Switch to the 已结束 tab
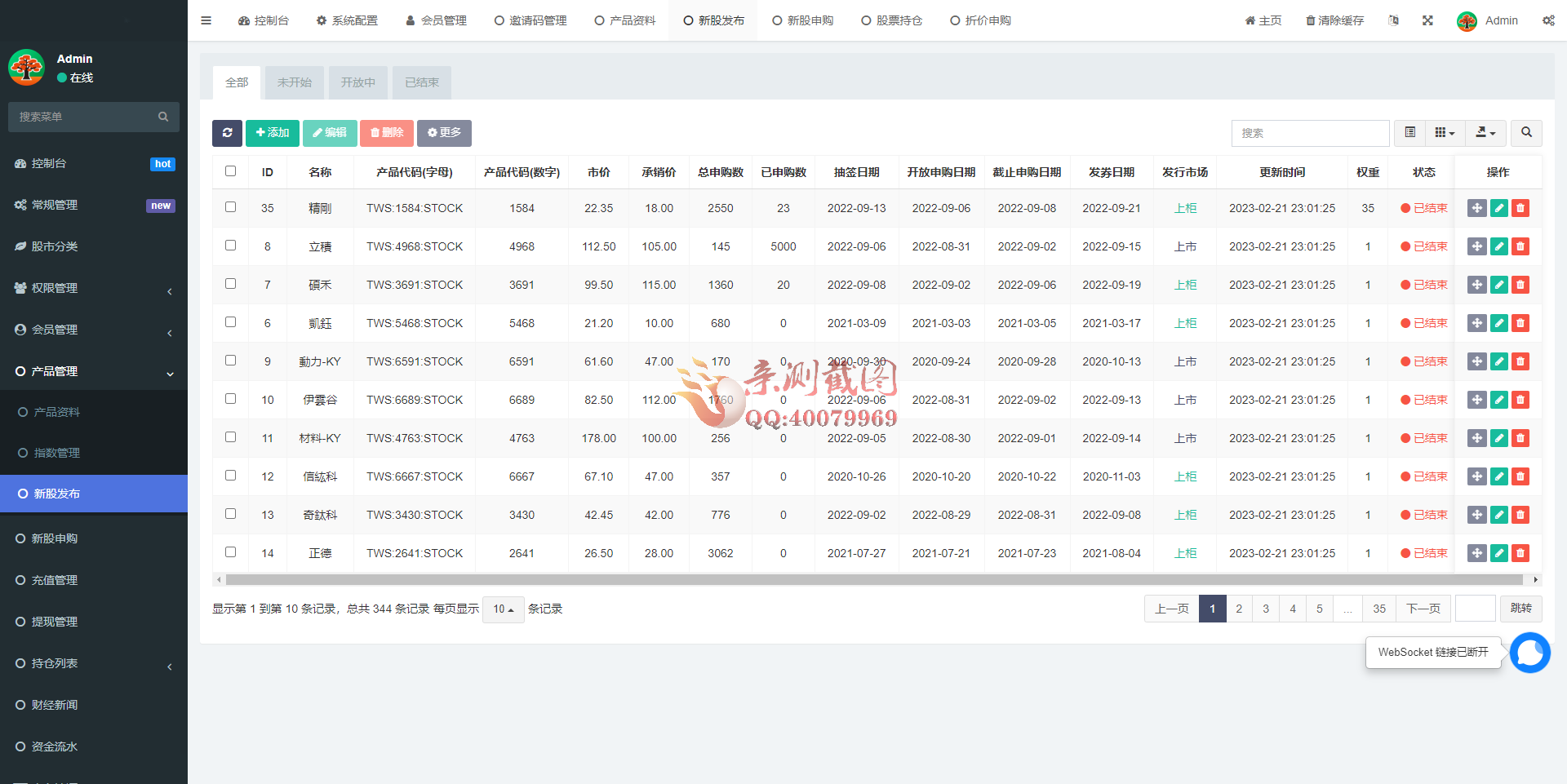 420,82
